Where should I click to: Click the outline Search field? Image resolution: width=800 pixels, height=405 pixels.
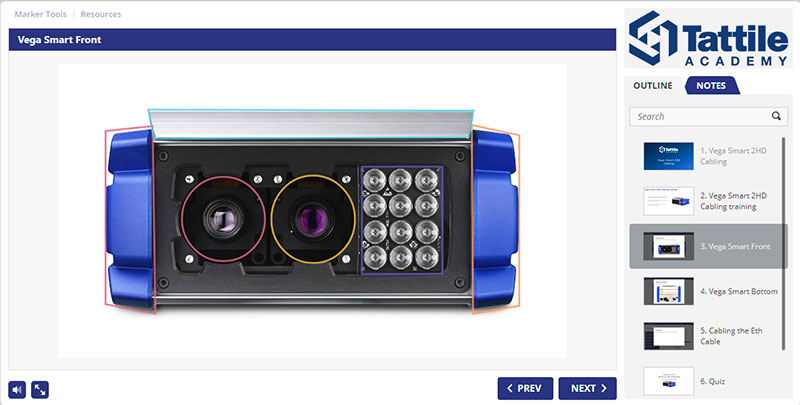(709, 116)
